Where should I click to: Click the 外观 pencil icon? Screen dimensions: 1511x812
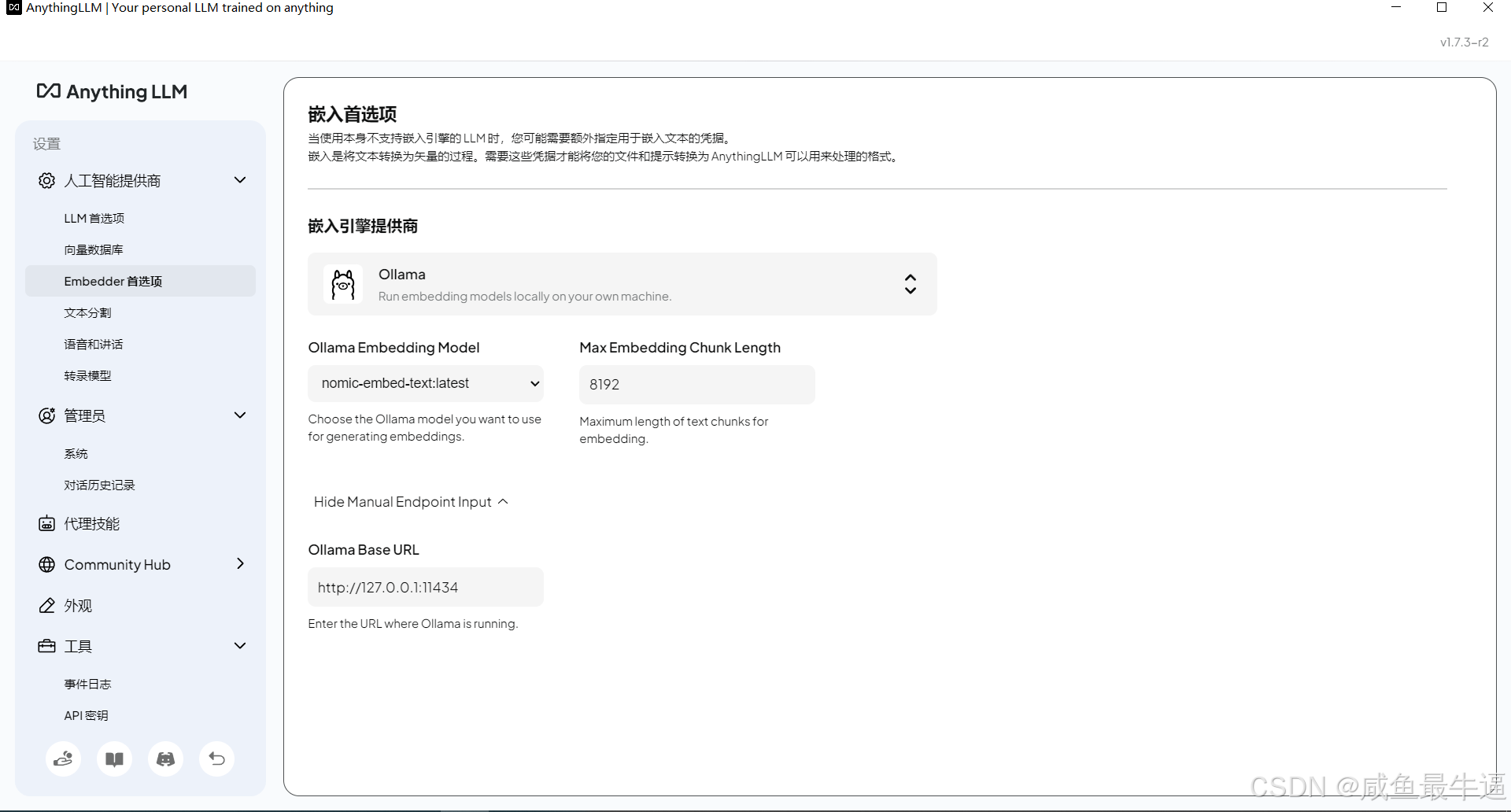46,605
